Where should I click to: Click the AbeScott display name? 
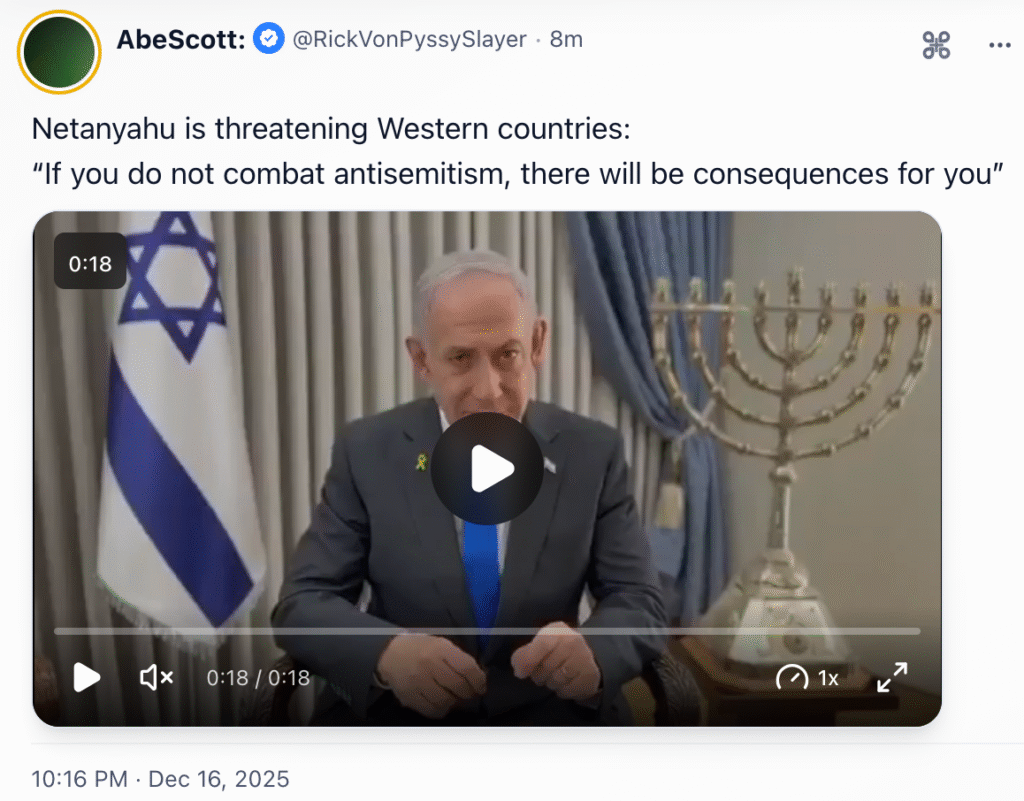coord(180,39)
